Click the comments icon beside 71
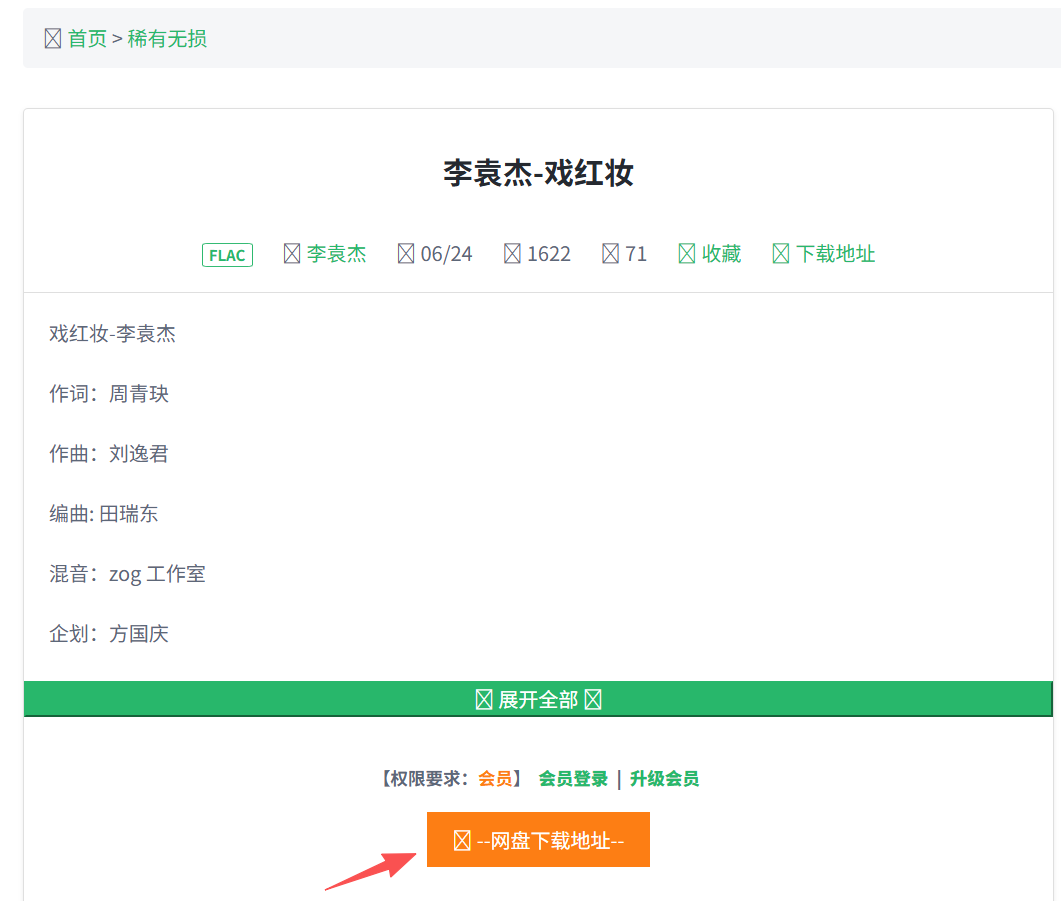This screenshot has height=901, width=1061. (611, 254)
